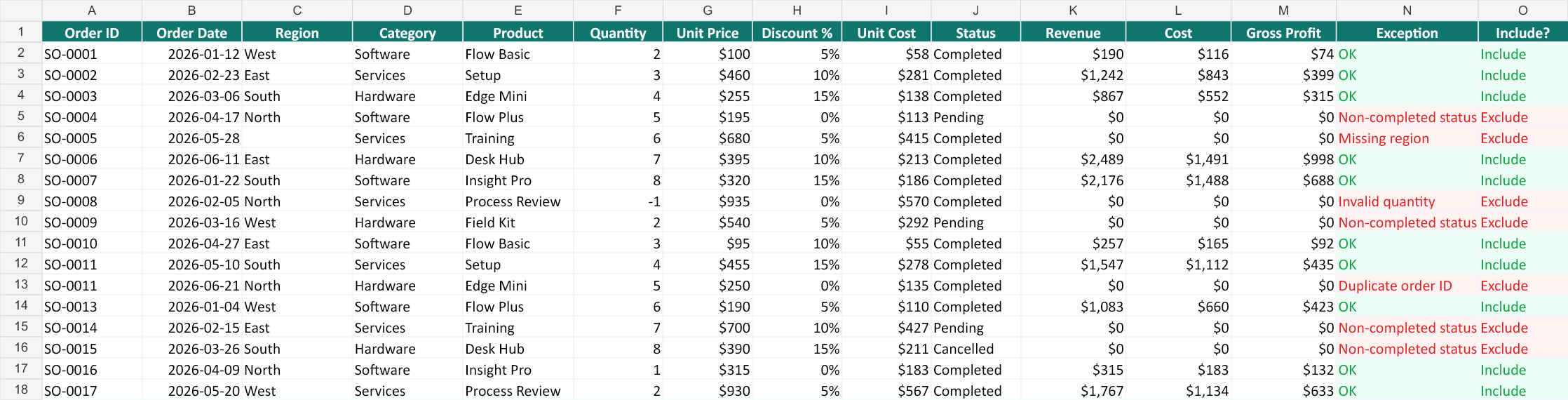Select row 13 header
The width and height of the screenshot is (1568, 400).
pos(21,284)
